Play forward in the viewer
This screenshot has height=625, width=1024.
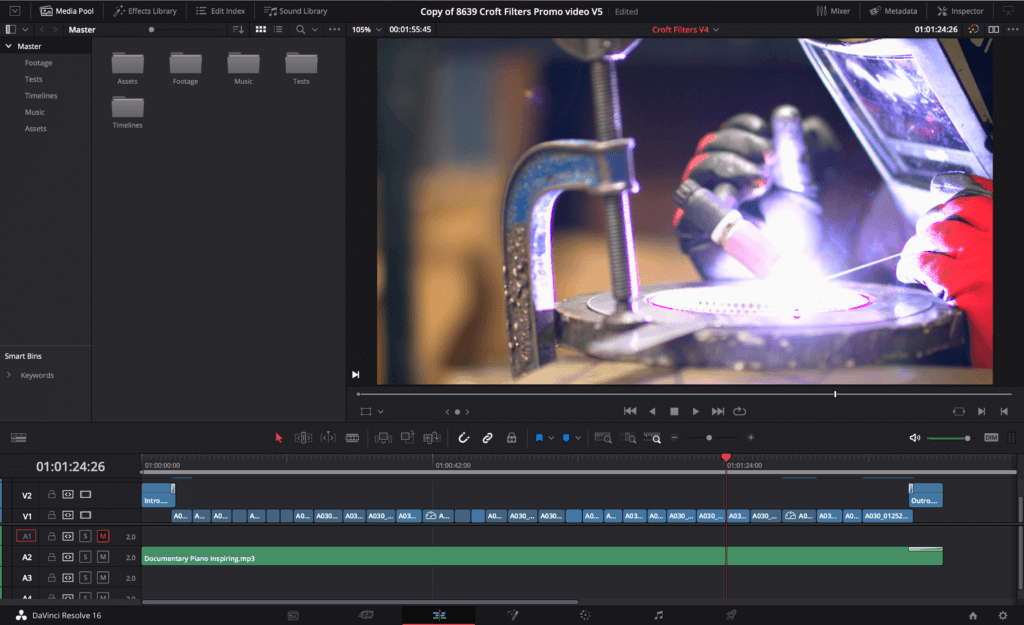pyautogui.click(x=696, y=411)
